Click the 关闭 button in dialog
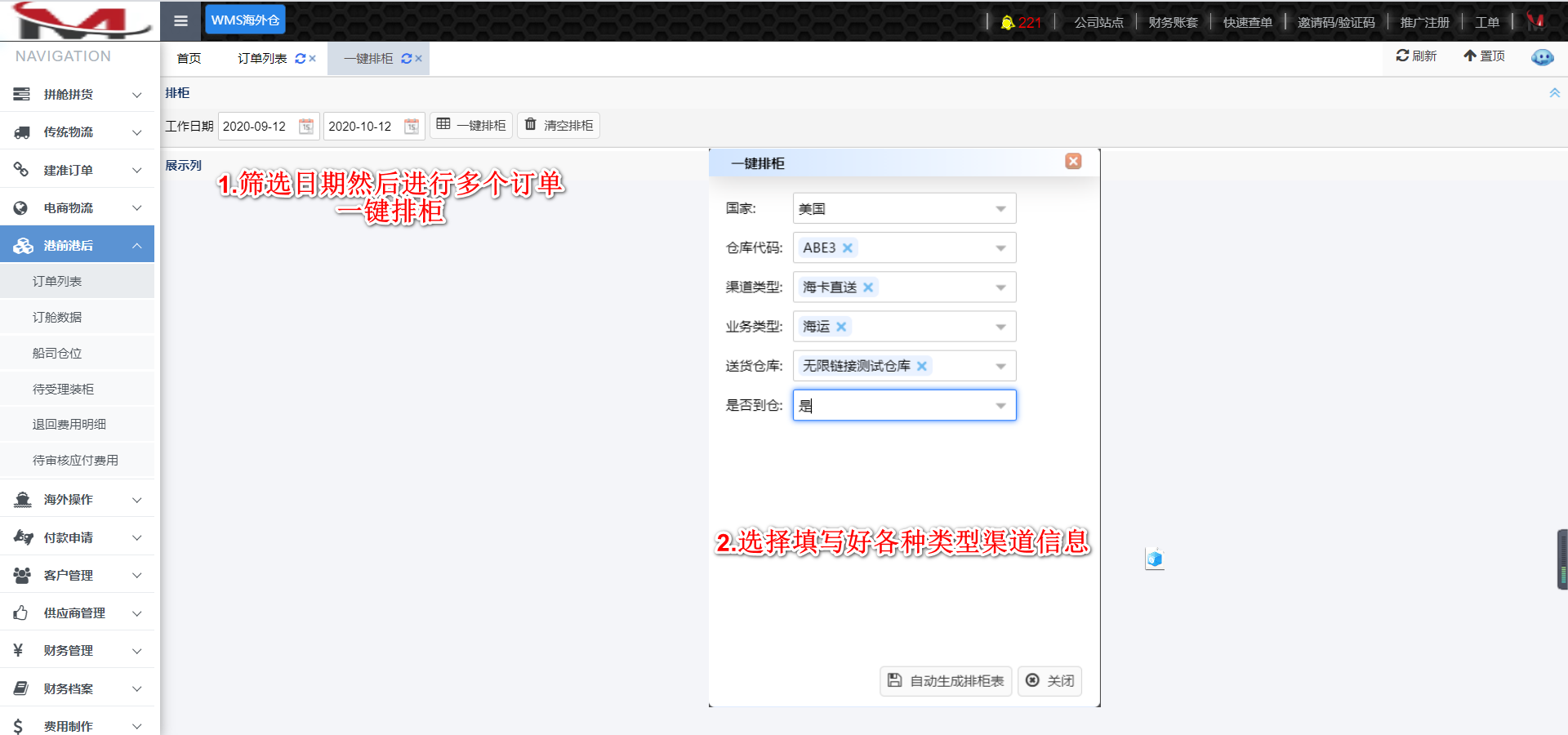The height and width of the screenshot is (735, 1568). [1050, 681]
